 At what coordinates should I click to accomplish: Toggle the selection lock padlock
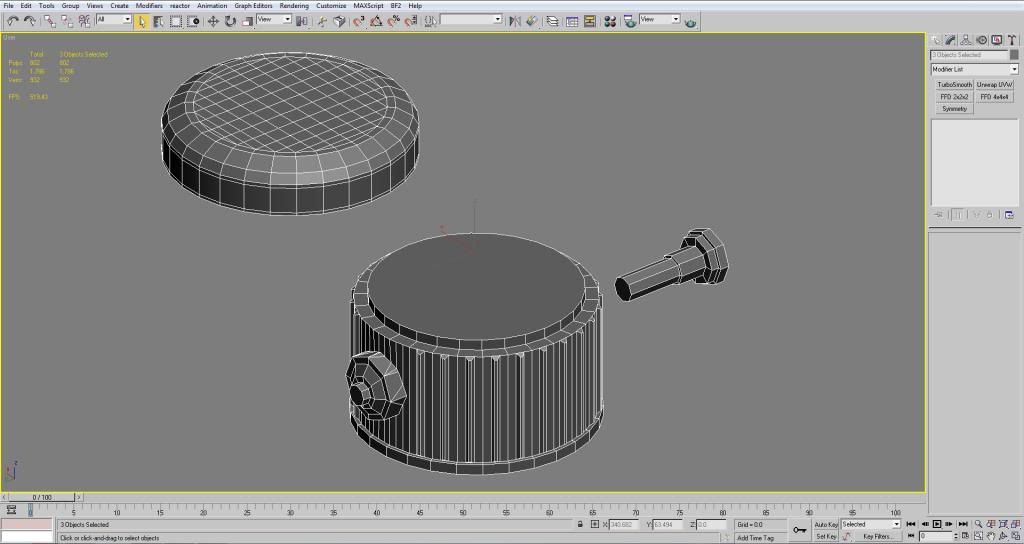click(580, 524)
